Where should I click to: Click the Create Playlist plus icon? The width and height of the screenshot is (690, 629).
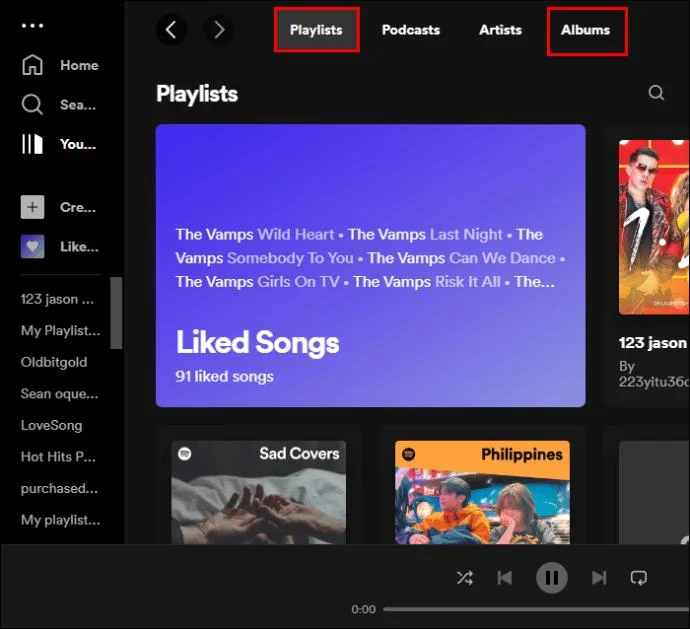click(x=33, y=207)
